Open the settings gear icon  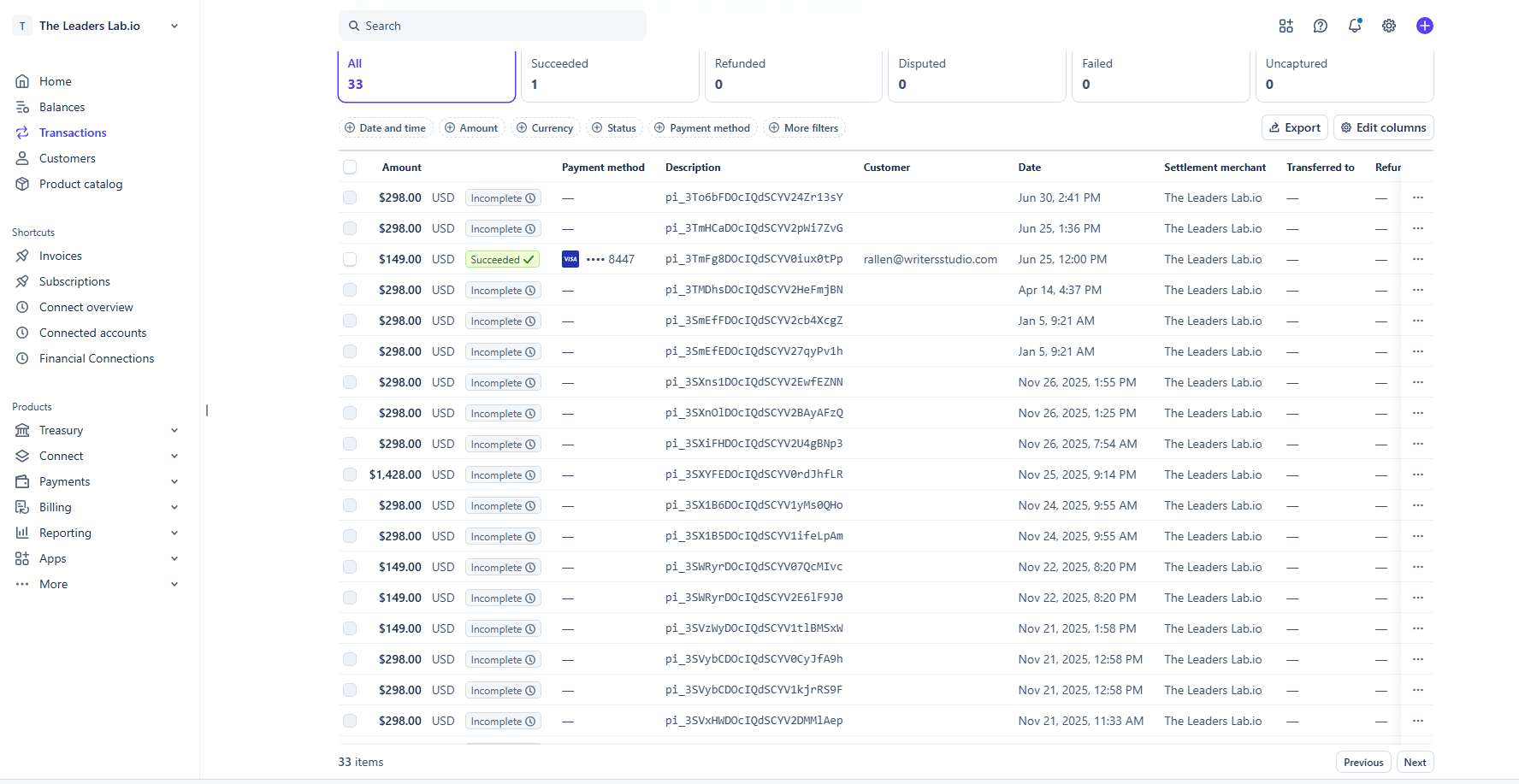1389,26
